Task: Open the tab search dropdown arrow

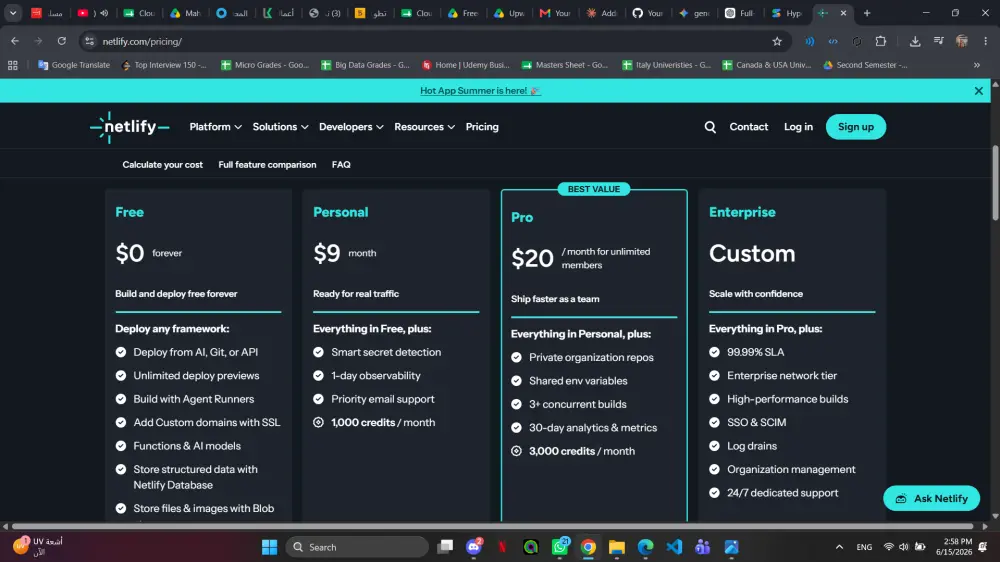Action: pos(13,13)
